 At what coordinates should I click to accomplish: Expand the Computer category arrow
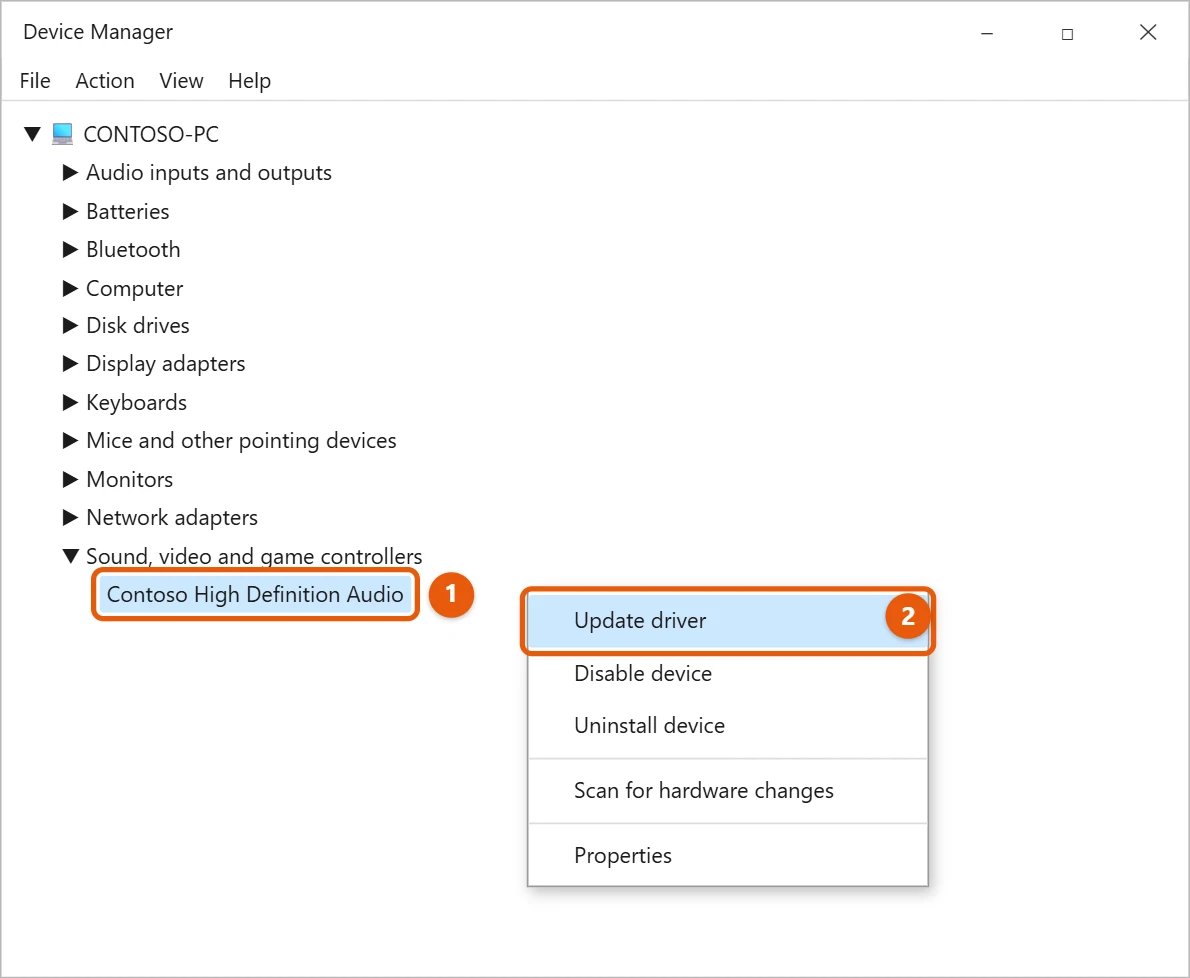[70, 288]
